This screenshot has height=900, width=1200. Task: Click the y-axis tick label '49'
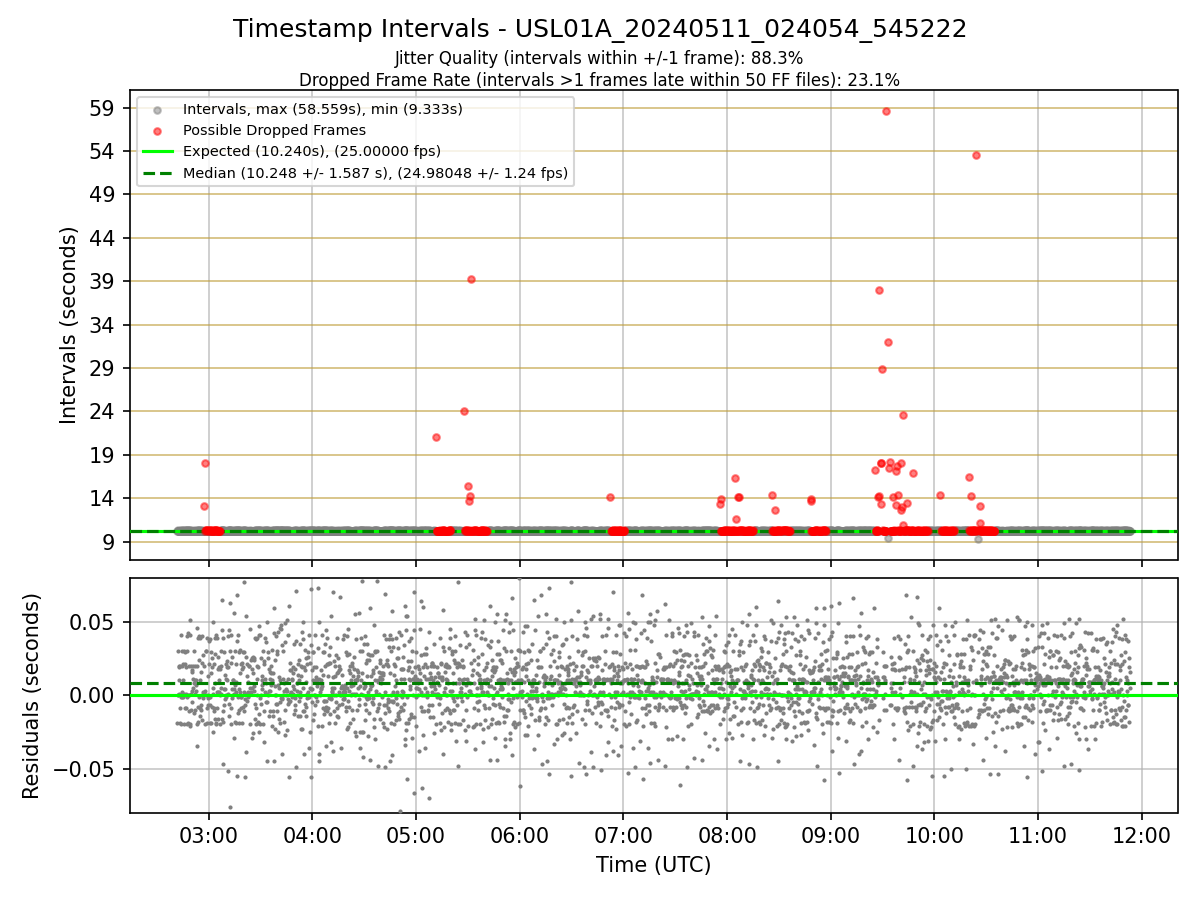pos(104,195)
